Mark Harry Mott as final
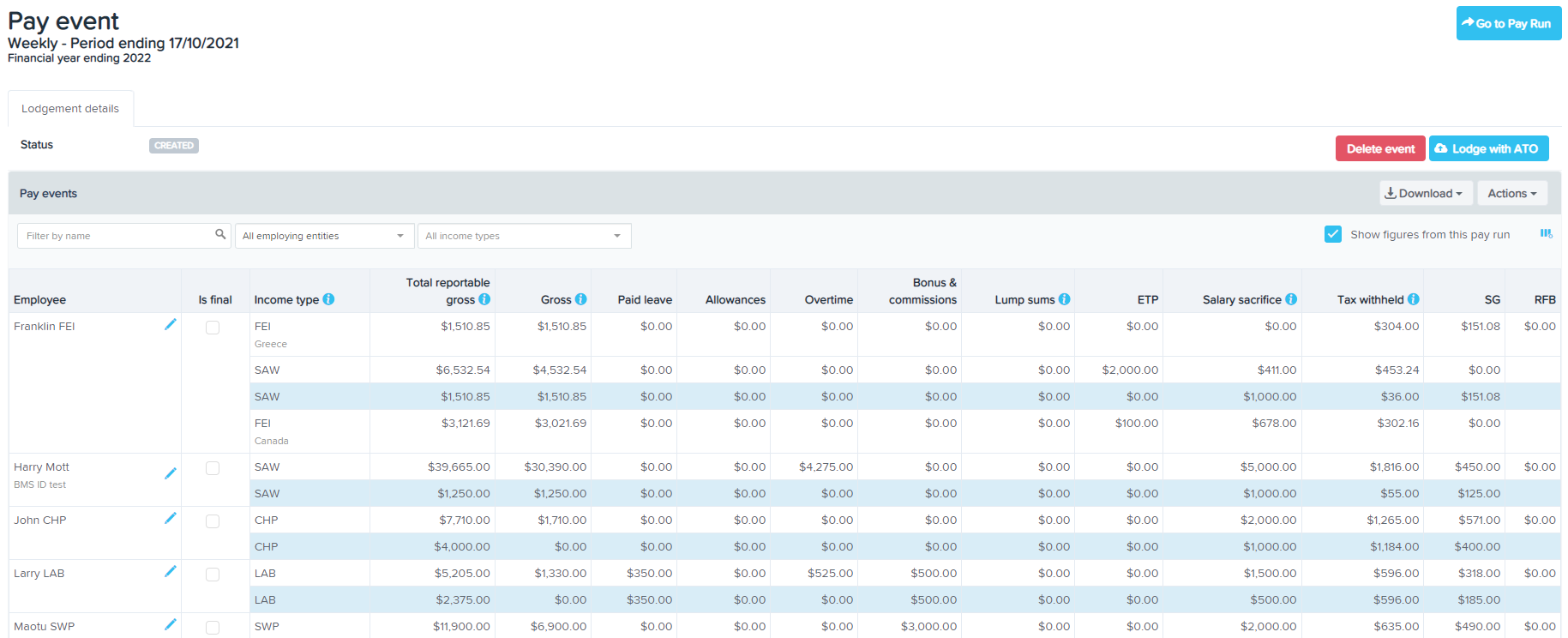 pos(213,468)
